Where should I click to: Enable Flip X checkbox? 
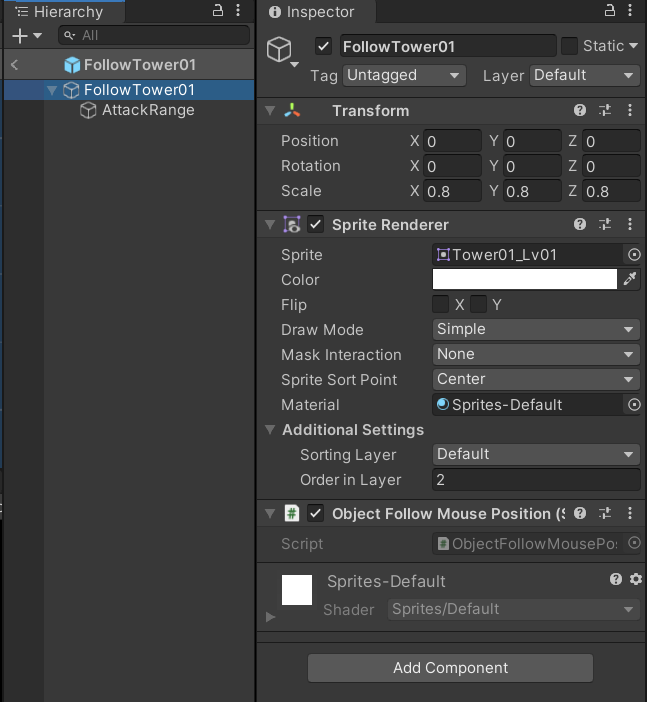click(441, 304)
